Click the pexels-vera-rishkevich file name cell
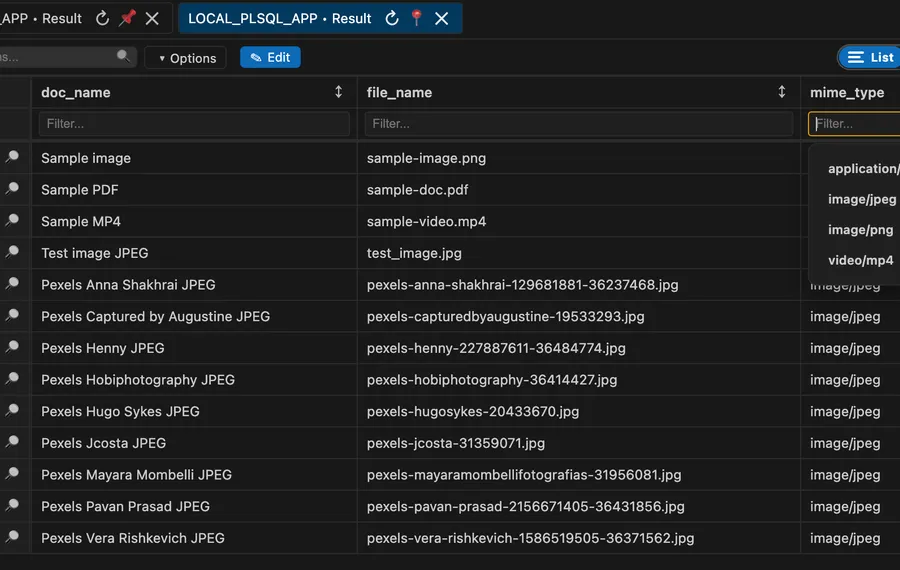 pyautogui.click(x=579, y=538)
